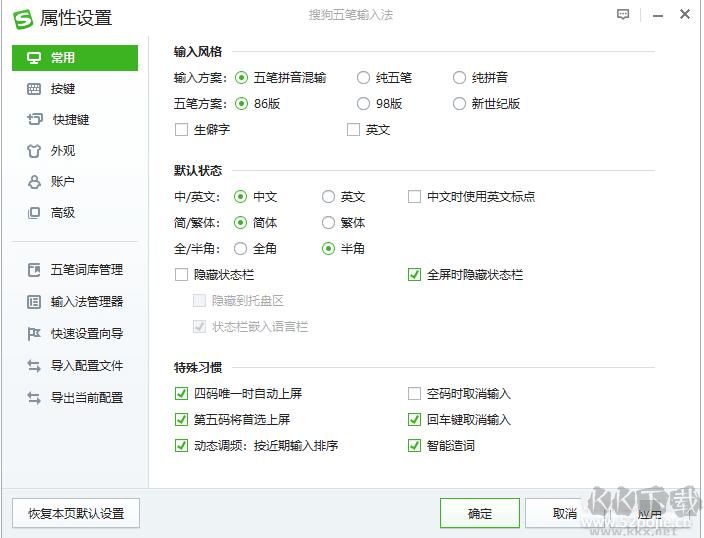Open the feedback chat bubble icon
Screen dimensions: 704x538
623,15
